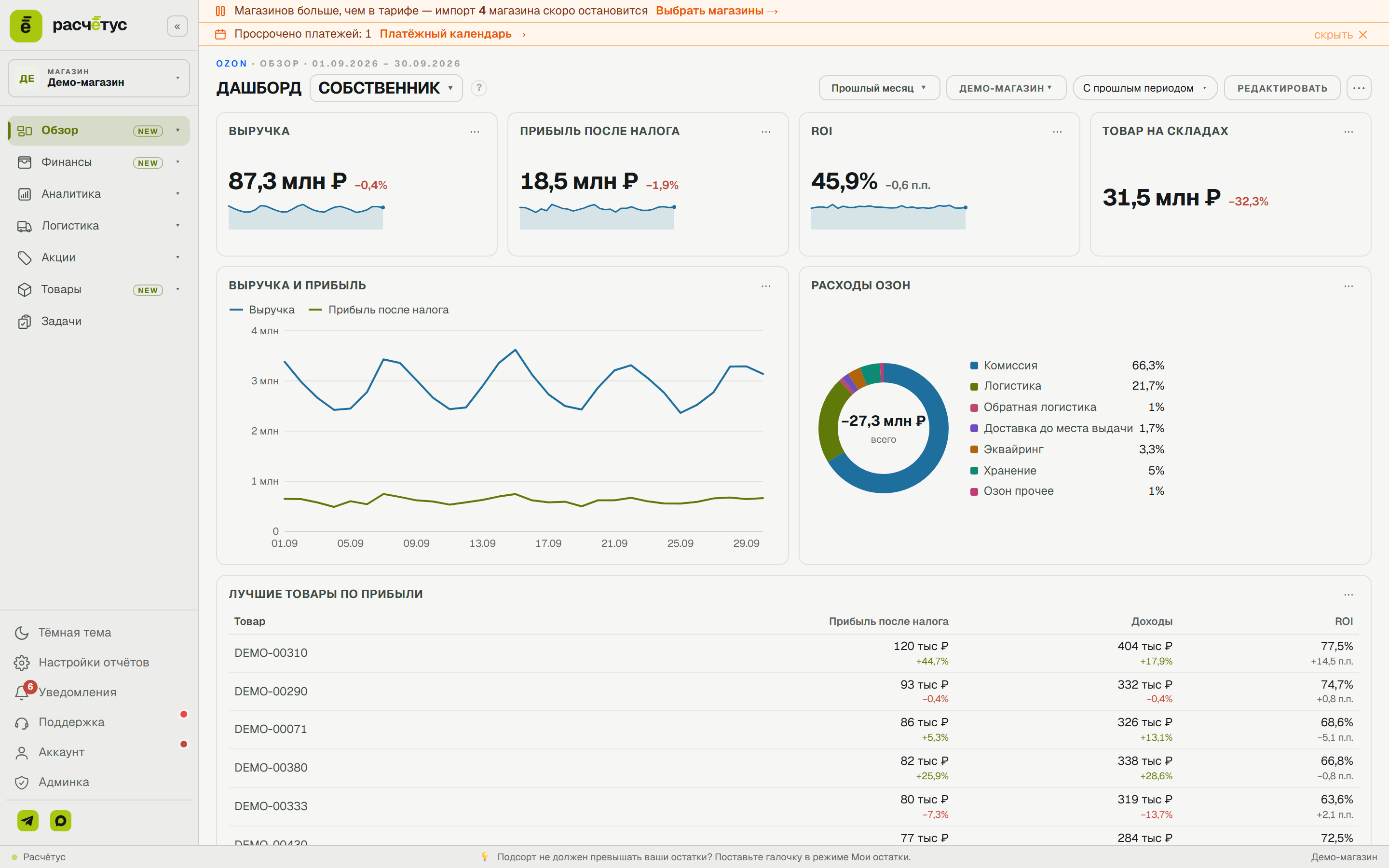1389x868 pixels.
Task: Click the Расчётус logo icon
Action: coord(26,26)
